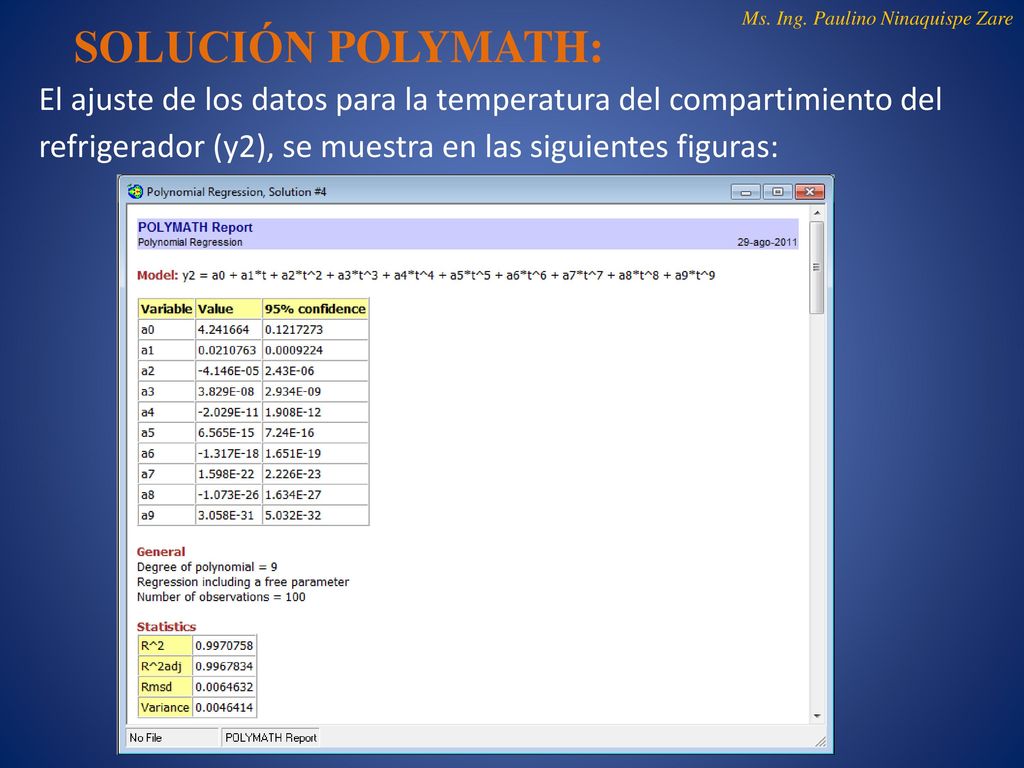The image size is (1024, 768).
Task: Click confidence cell 7.24E-16
Action: pyautogui.click(x=315, y=433)
